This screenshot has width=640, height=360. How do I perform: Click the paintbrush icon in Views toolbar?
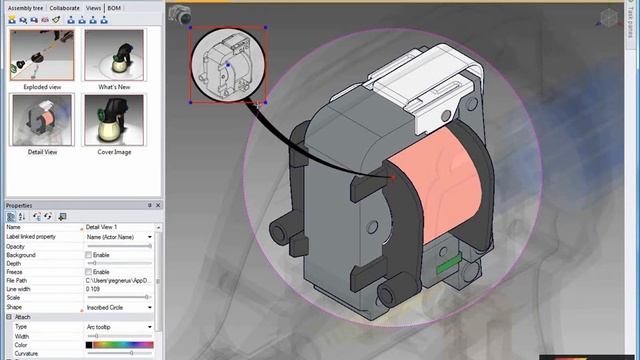tap(56, 20)
